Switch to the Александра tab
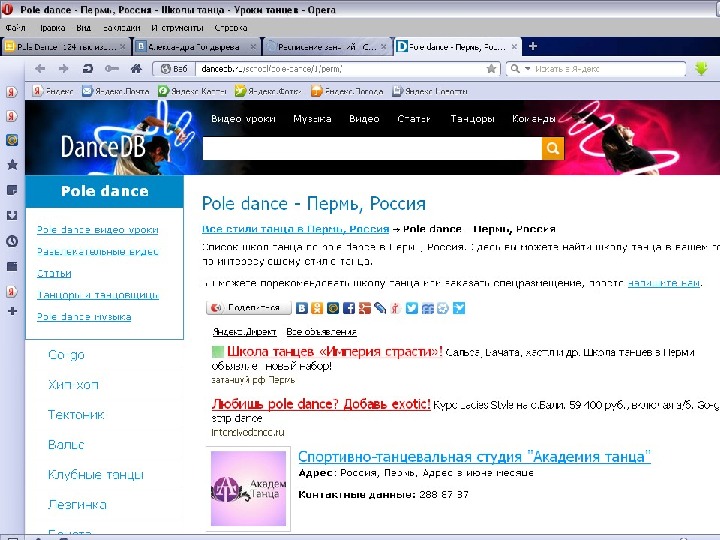 (x=195, y=47)
